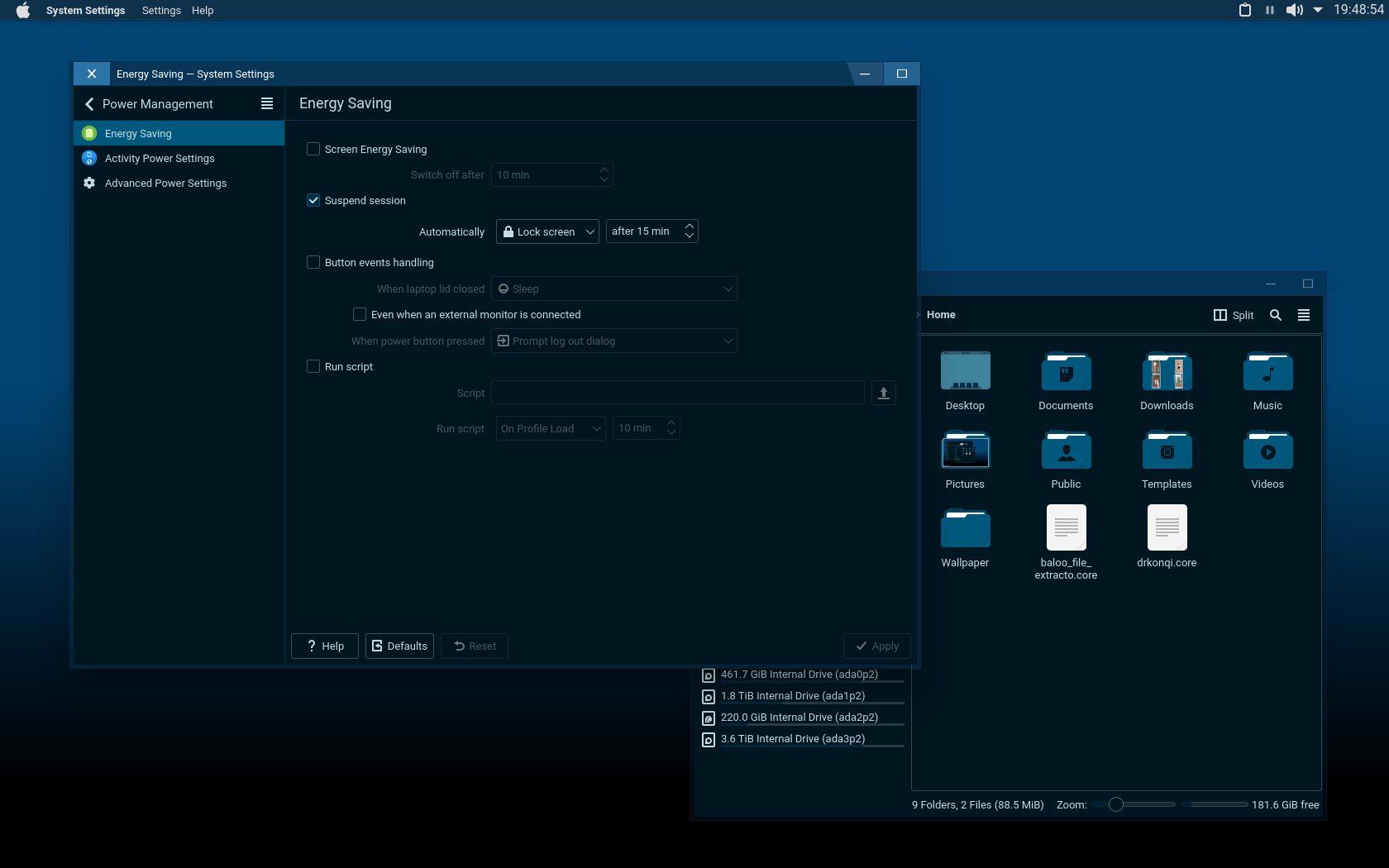Open Advanced Power Settings

pyautogui.click(x=165, y=183)
